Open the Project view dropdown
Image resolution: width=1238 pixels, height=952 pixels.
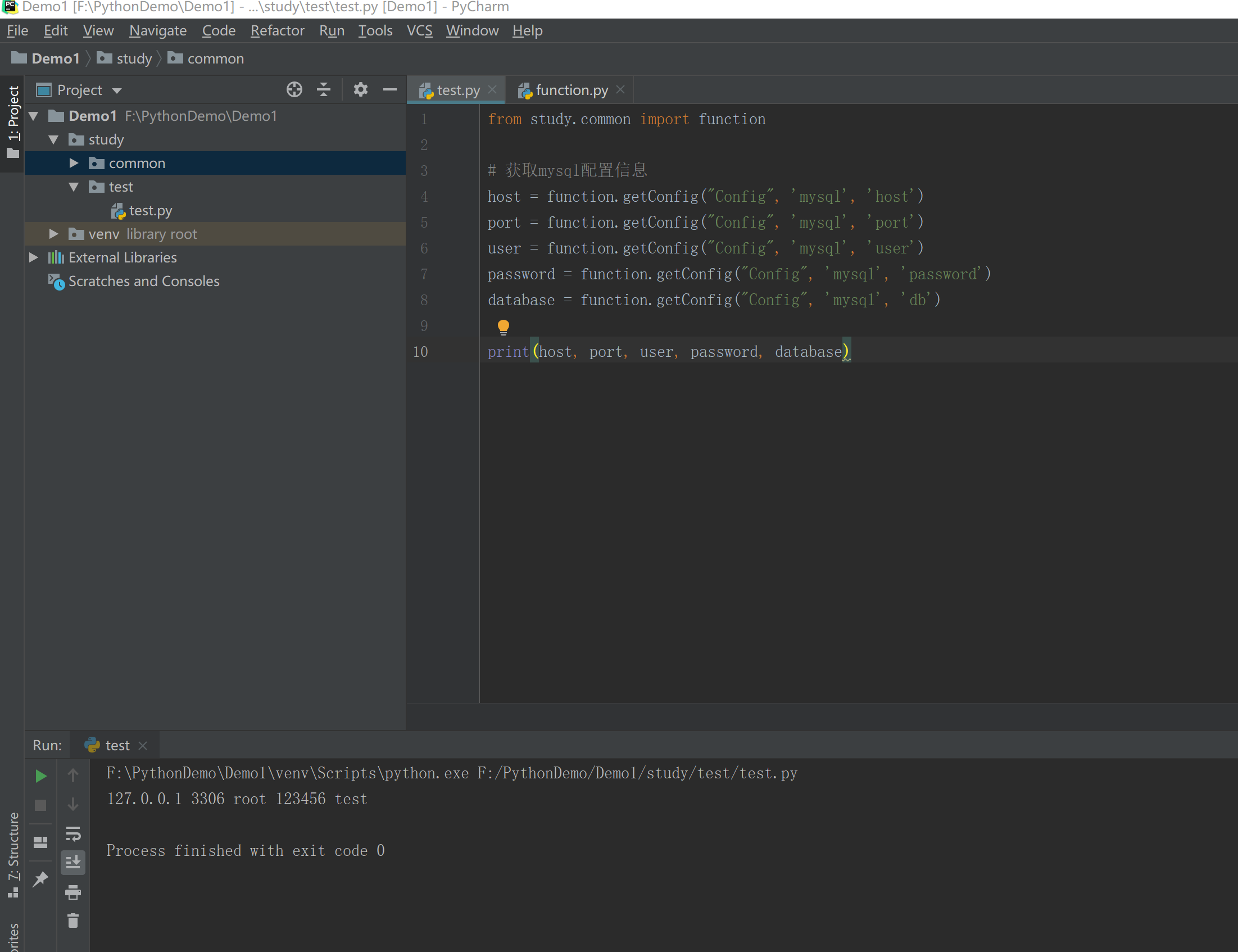click(x=117, y=90)
